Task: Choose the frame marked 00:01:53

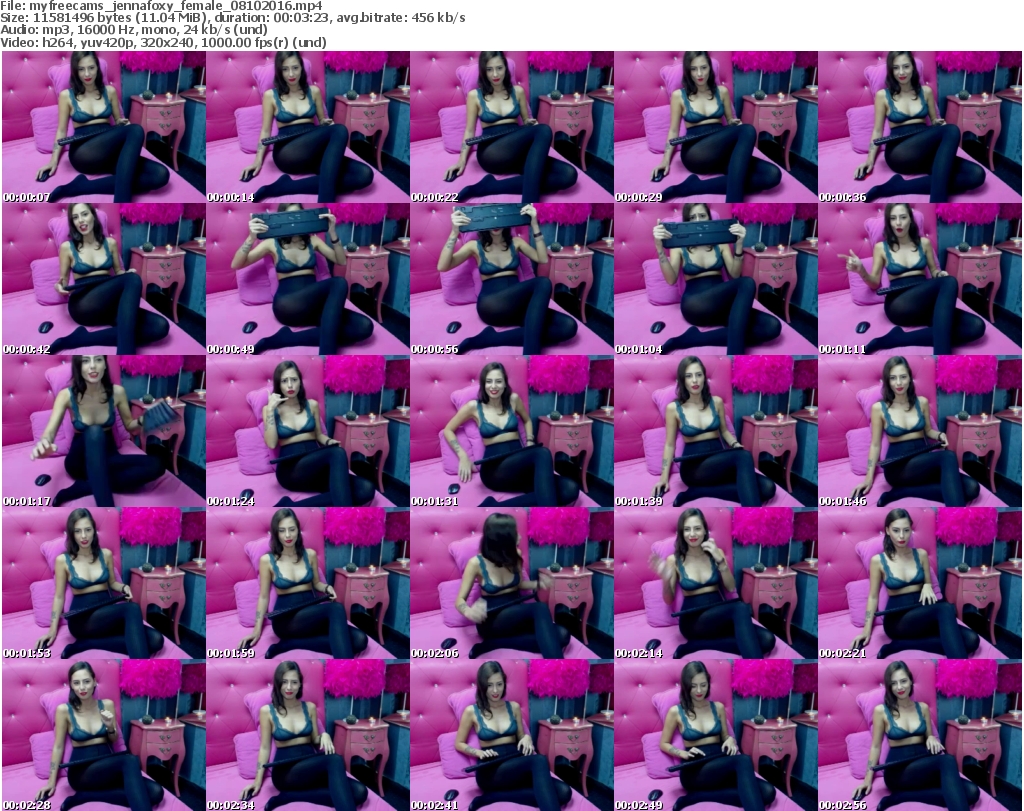Action: point(104,583)
